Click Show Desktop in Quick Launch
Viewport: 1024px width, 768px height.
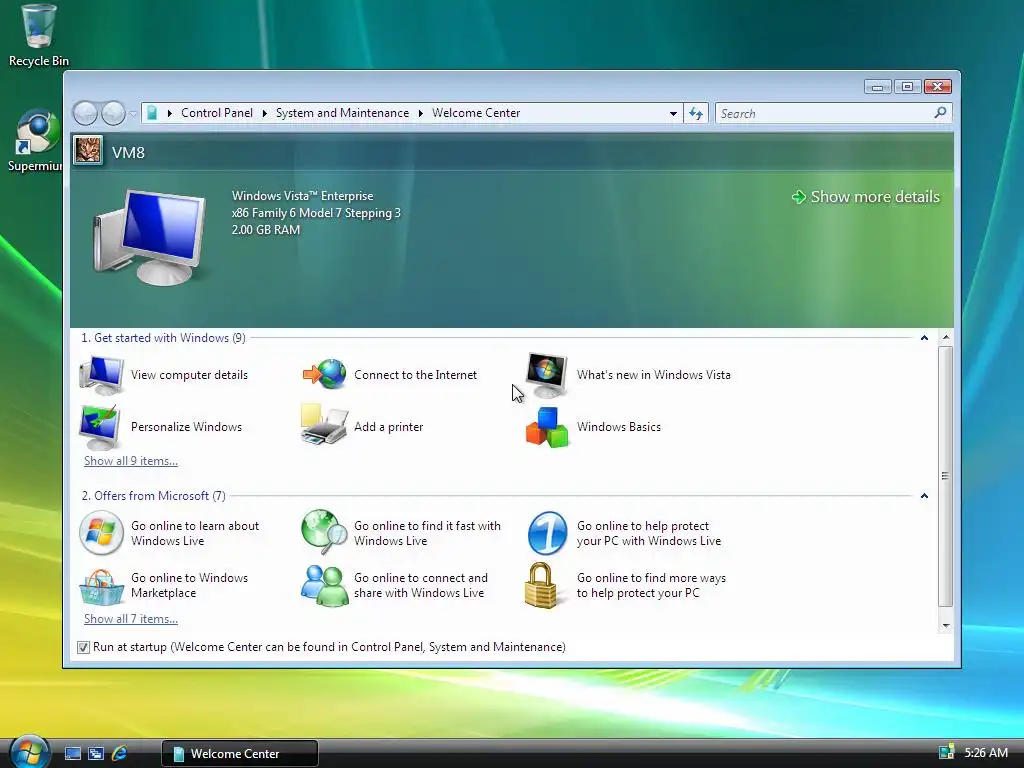pyautogui.click(x=73, y=754)
